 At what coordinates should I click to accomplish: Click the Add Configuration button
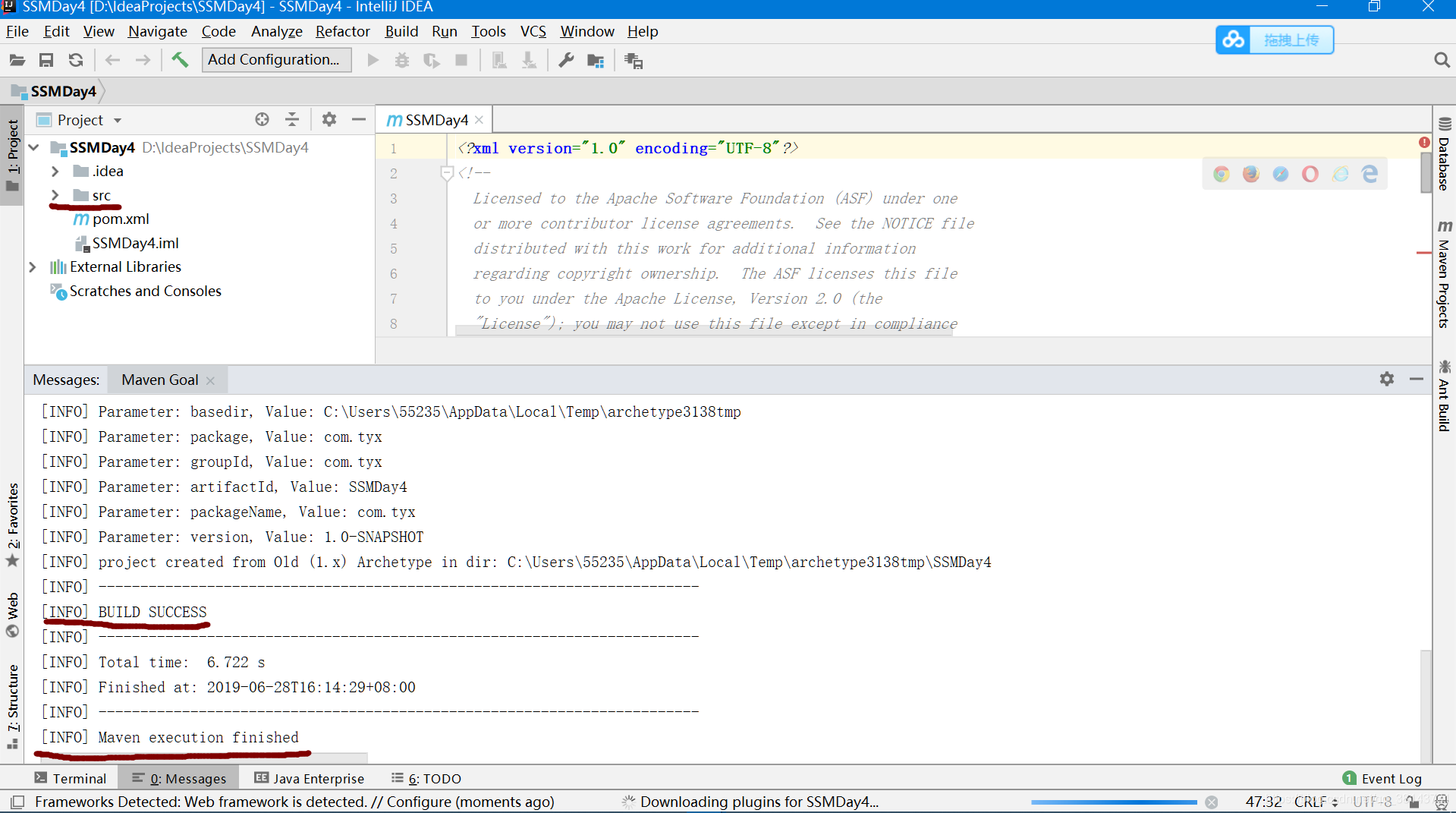click(276, 59)
